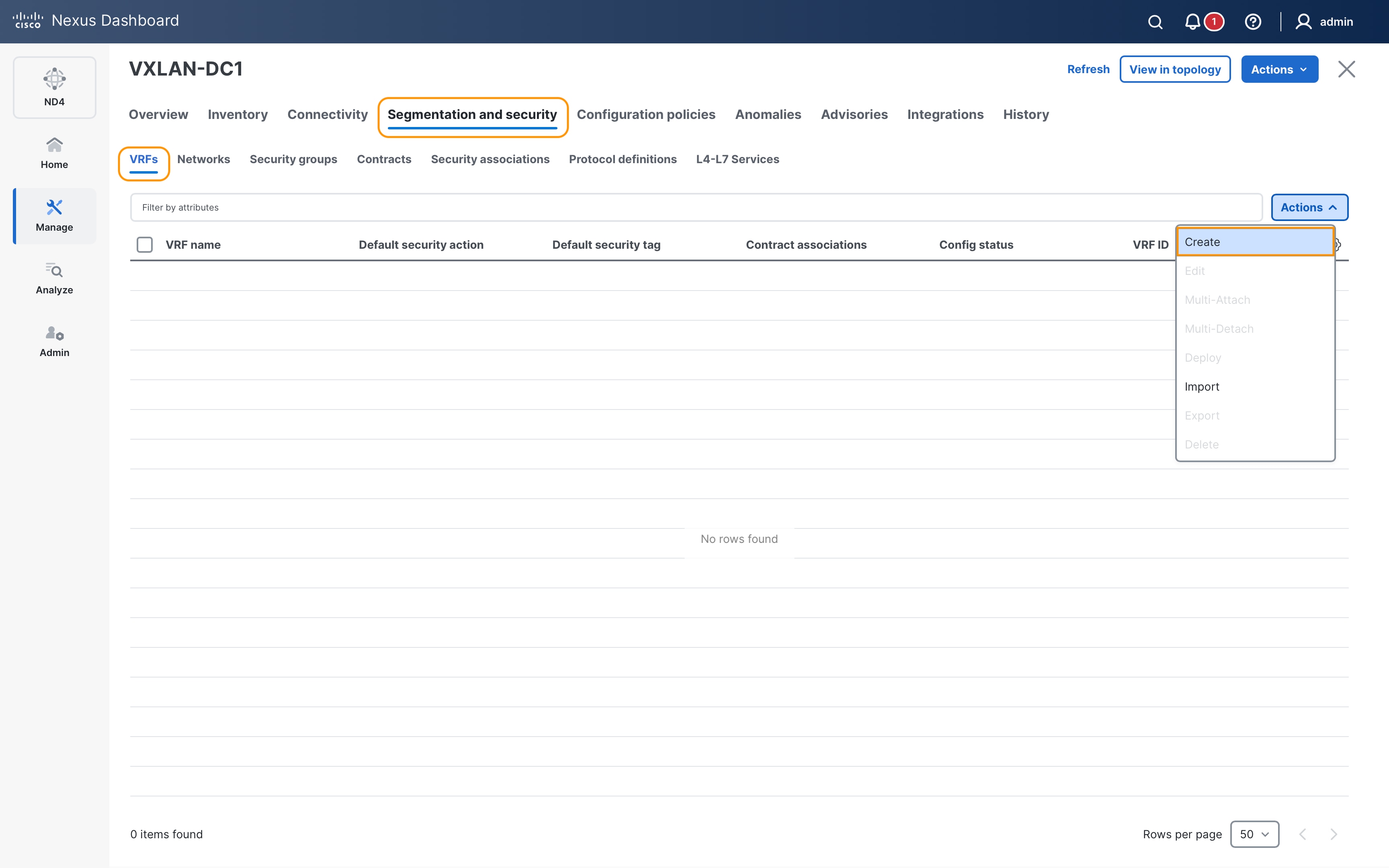
Task: Sort by Contract associations column
Action: click(x=806, y=245)
